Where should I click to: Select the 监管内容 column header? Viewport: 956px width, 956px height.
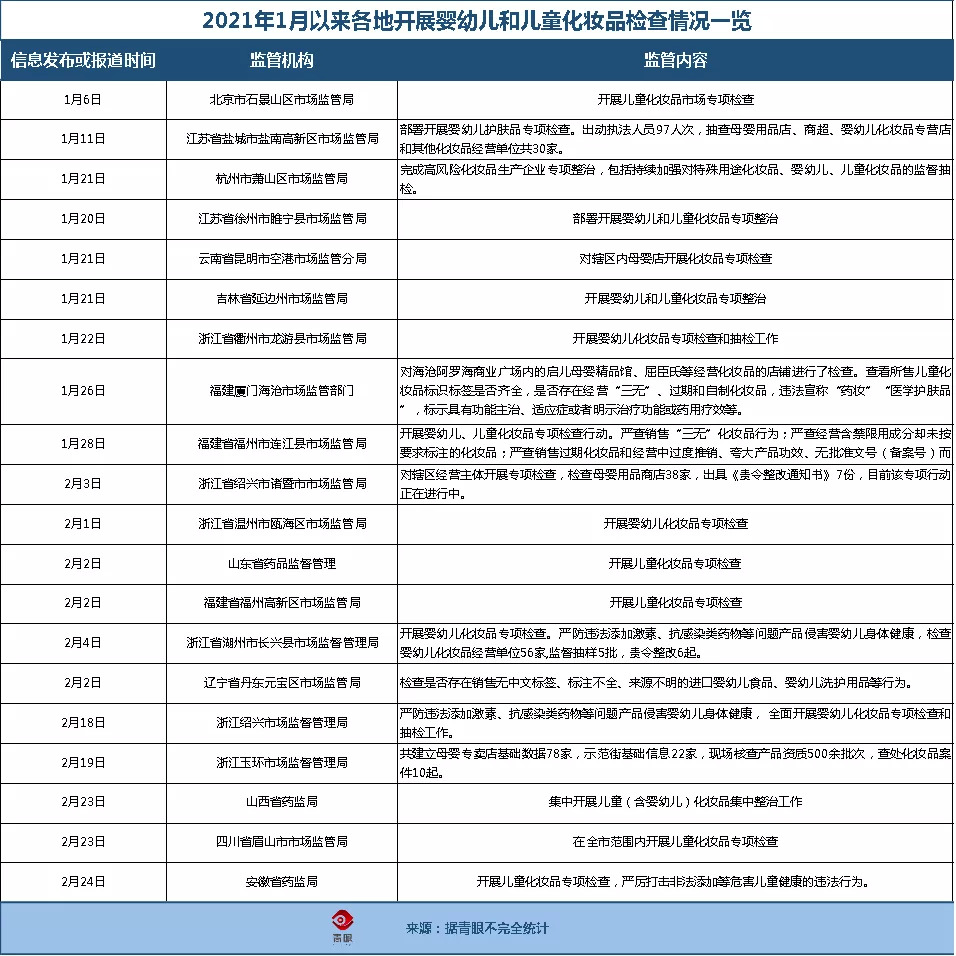point(676,60)
